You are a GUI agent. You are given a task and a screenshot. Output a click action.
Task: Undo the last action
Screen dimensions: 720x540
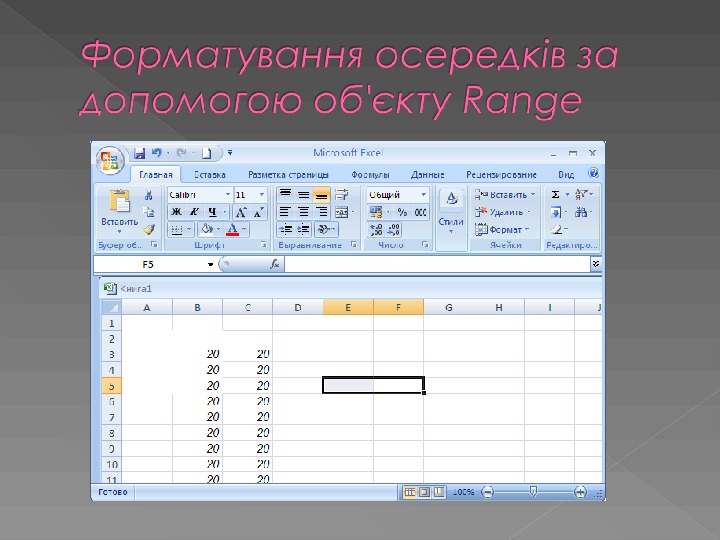tap(157, 153)
